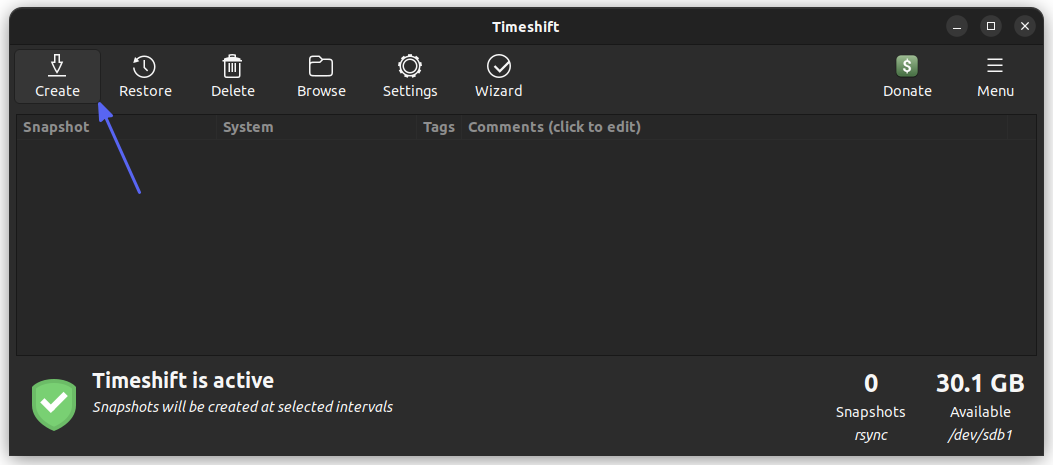The width and height of the screenshot is (1053, 465).
Task: Click the Create snapshot icon
Action: [57, 66]
